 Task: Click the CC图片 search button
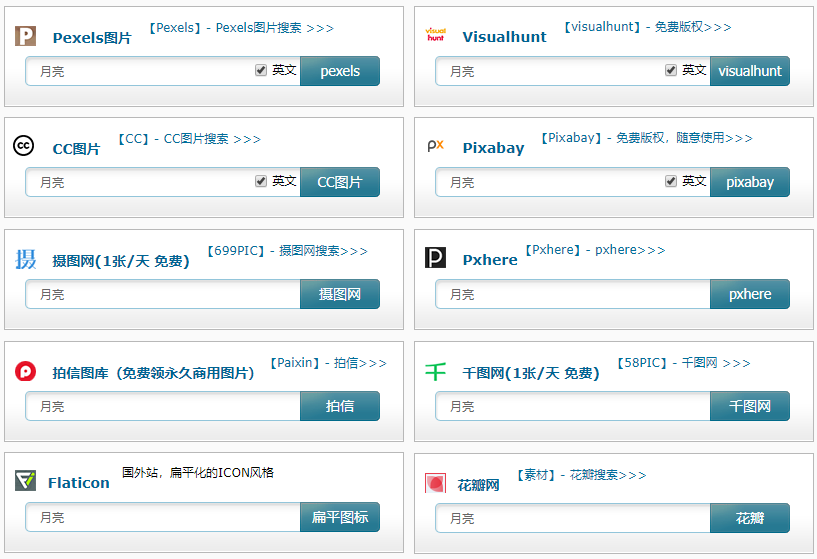coord(340,182)
